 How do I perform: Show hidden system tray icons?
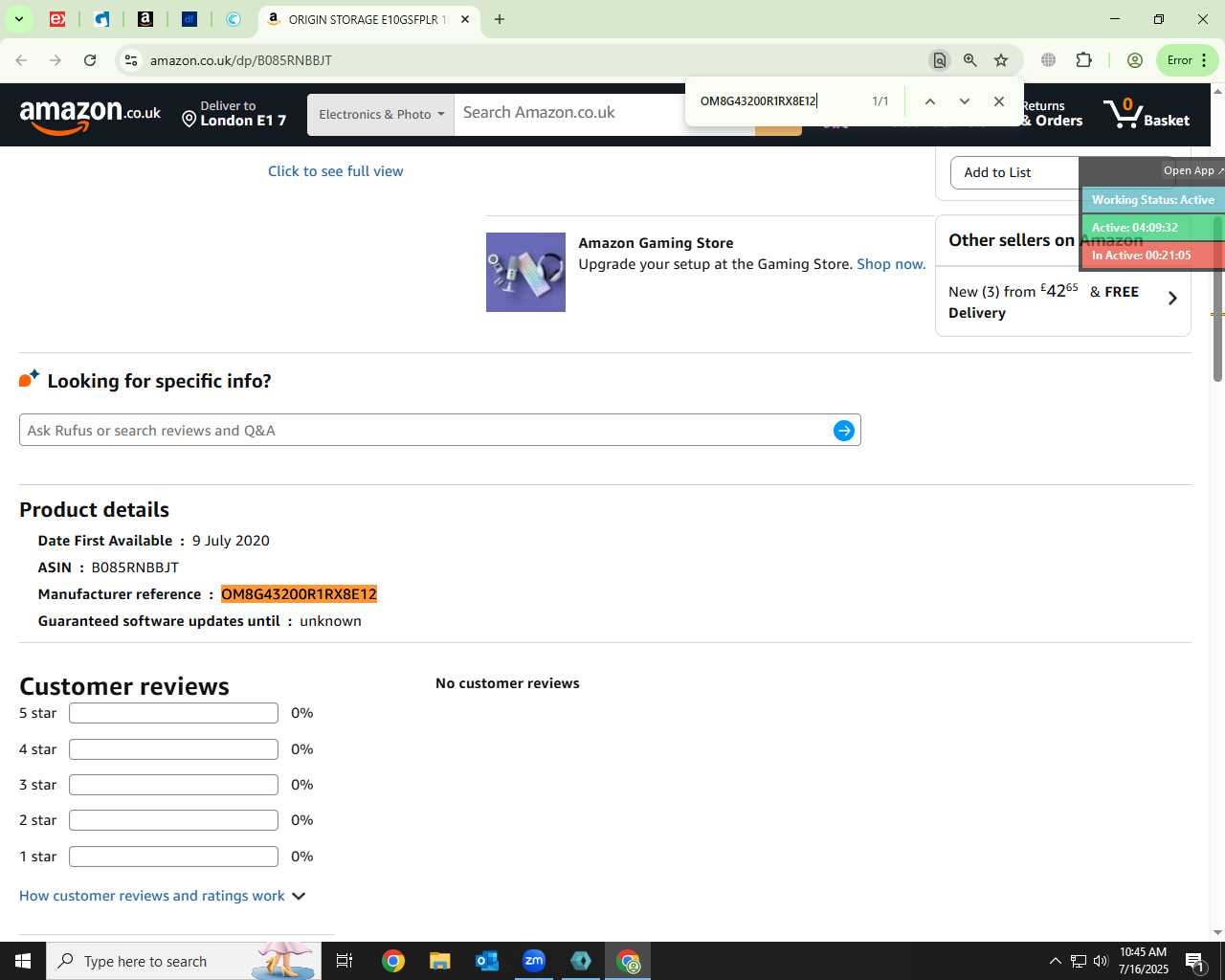1055,961
